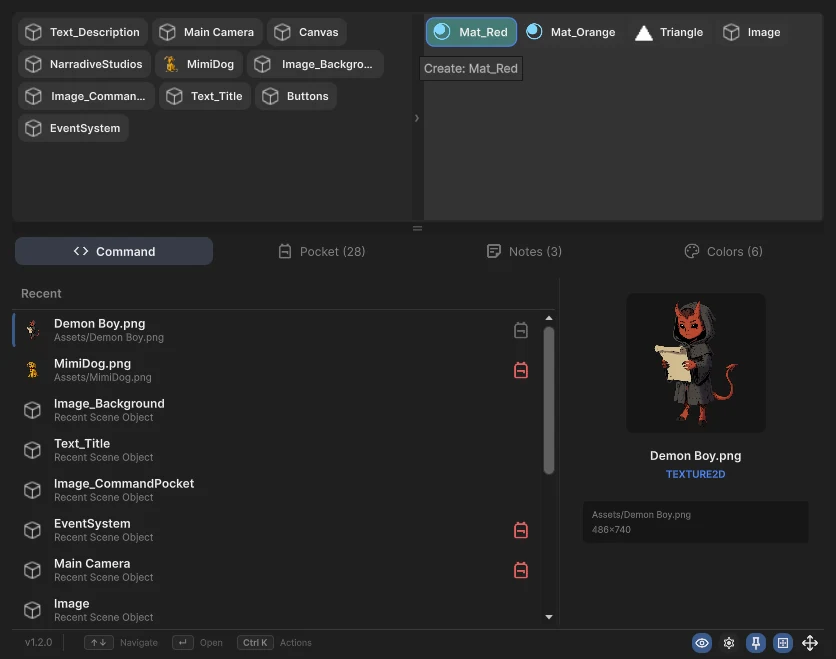Select the Text_Description object chip
Image resolution: width=836 pixels, height=659 pixels.
[83, 32]
